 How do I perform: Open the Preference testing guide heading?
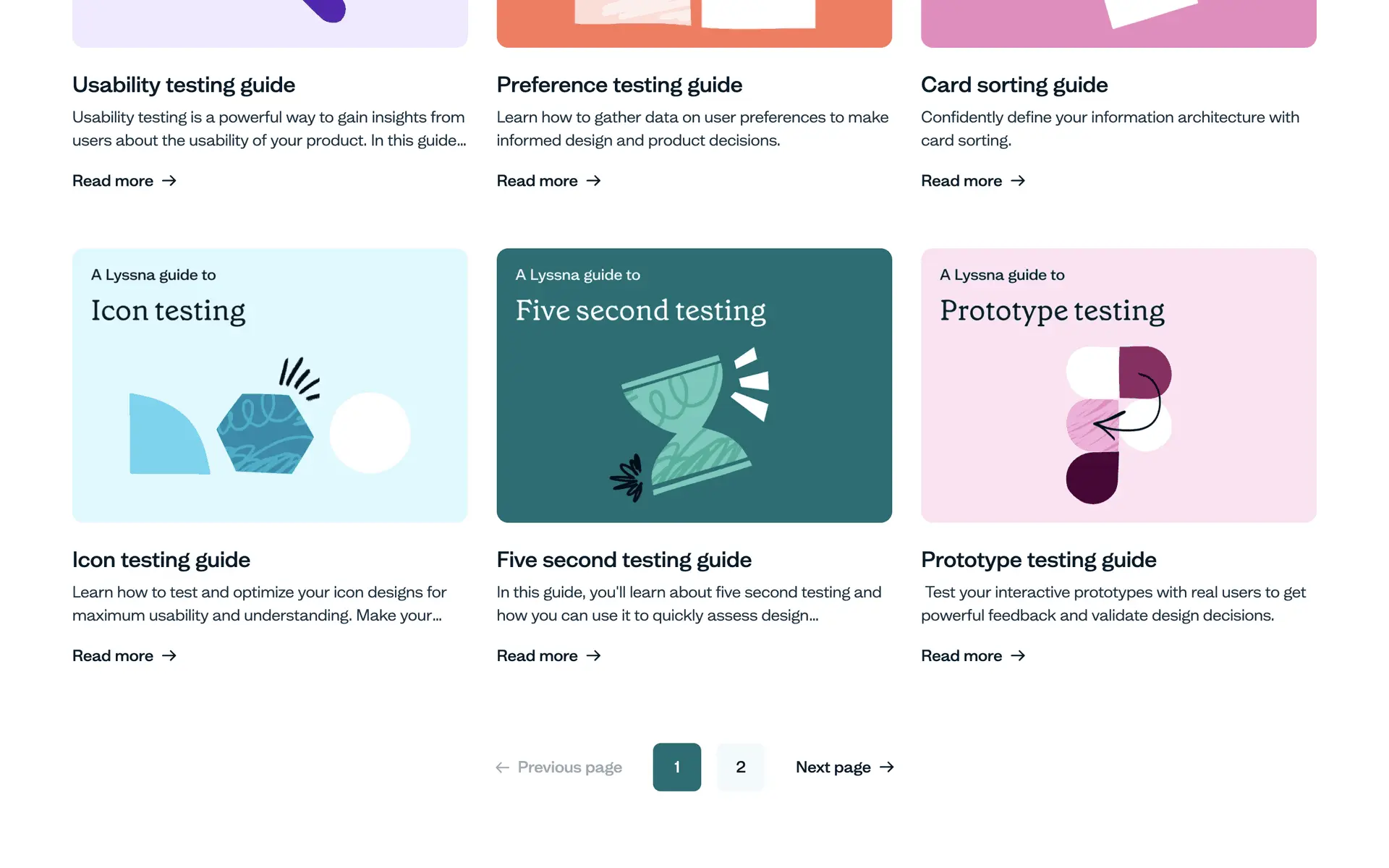619,85
